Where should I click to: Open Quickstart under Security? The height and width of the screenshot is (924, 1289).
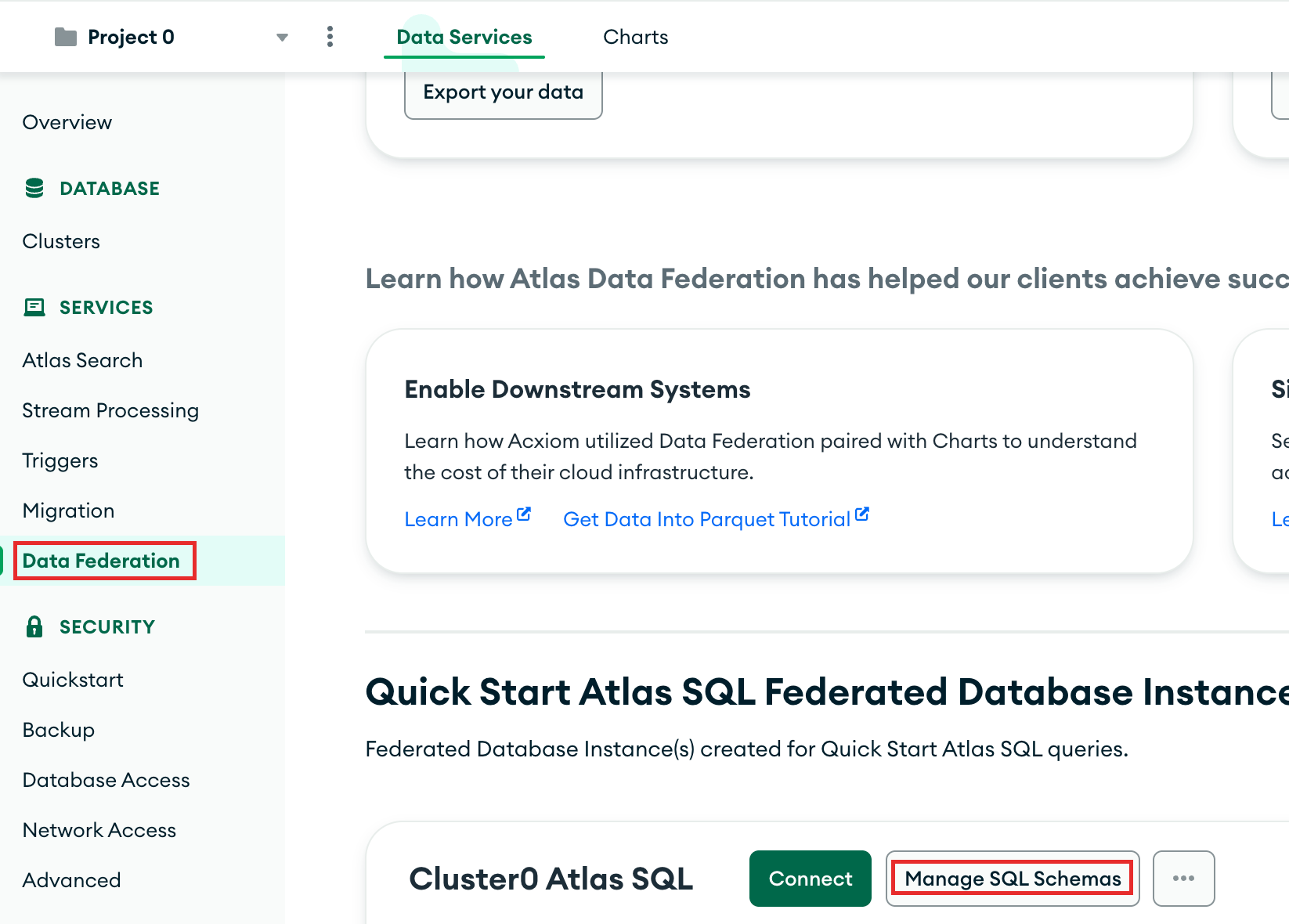pyautogui.click(x=73, y=680)
